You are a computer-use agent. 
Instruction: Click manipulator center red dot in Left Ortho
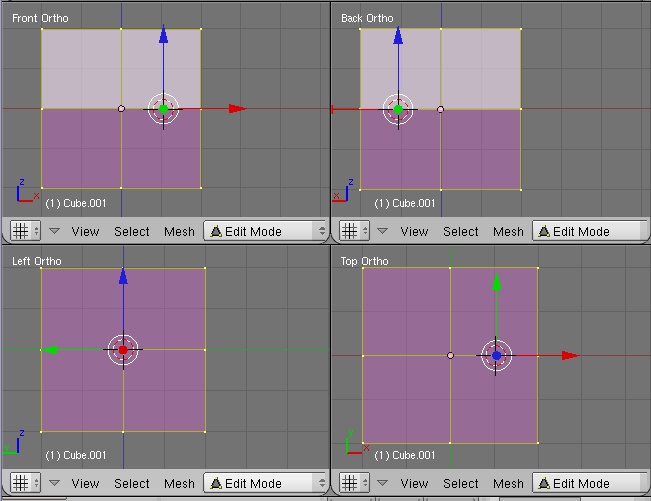click(123, 350)
